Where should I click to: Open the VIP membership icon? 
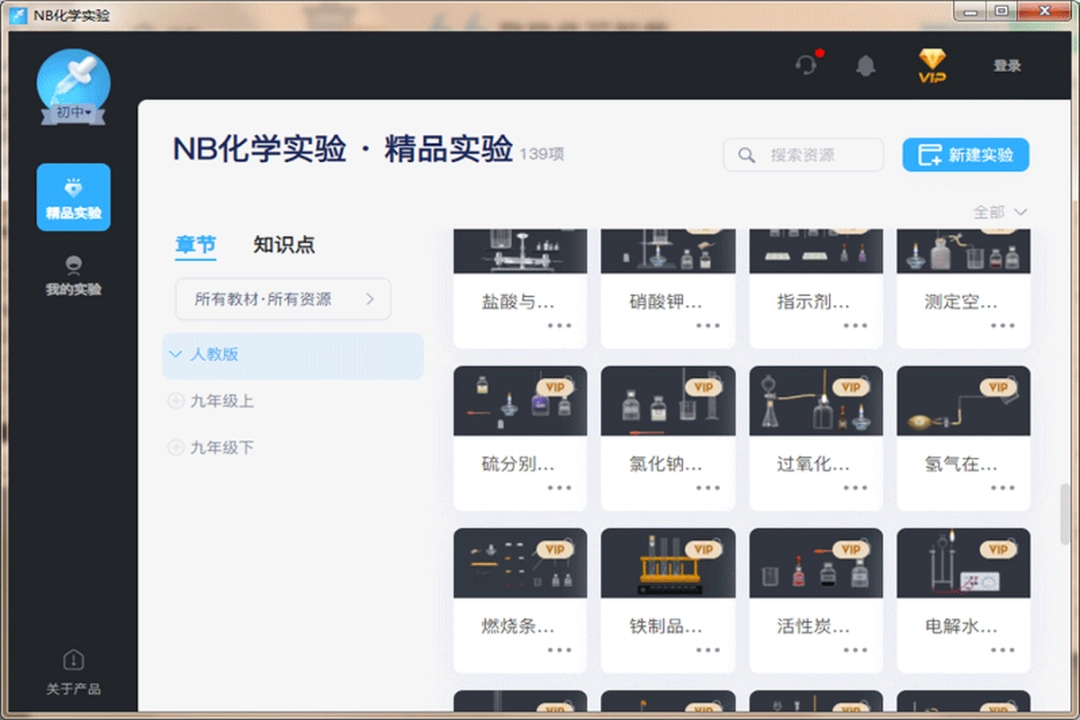(930, 65)
